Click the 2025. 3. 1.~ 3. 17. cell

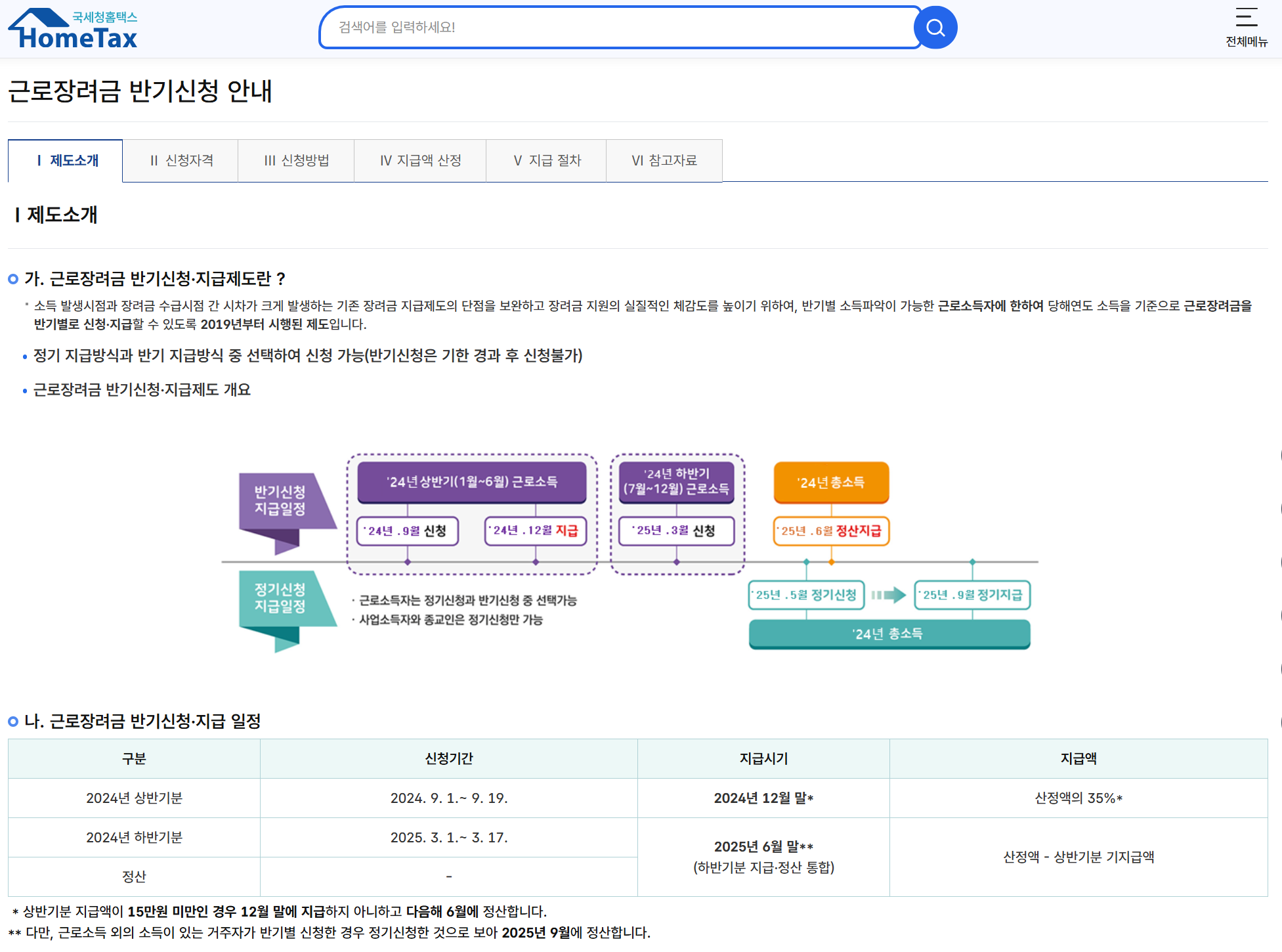[x=449, y=838]
